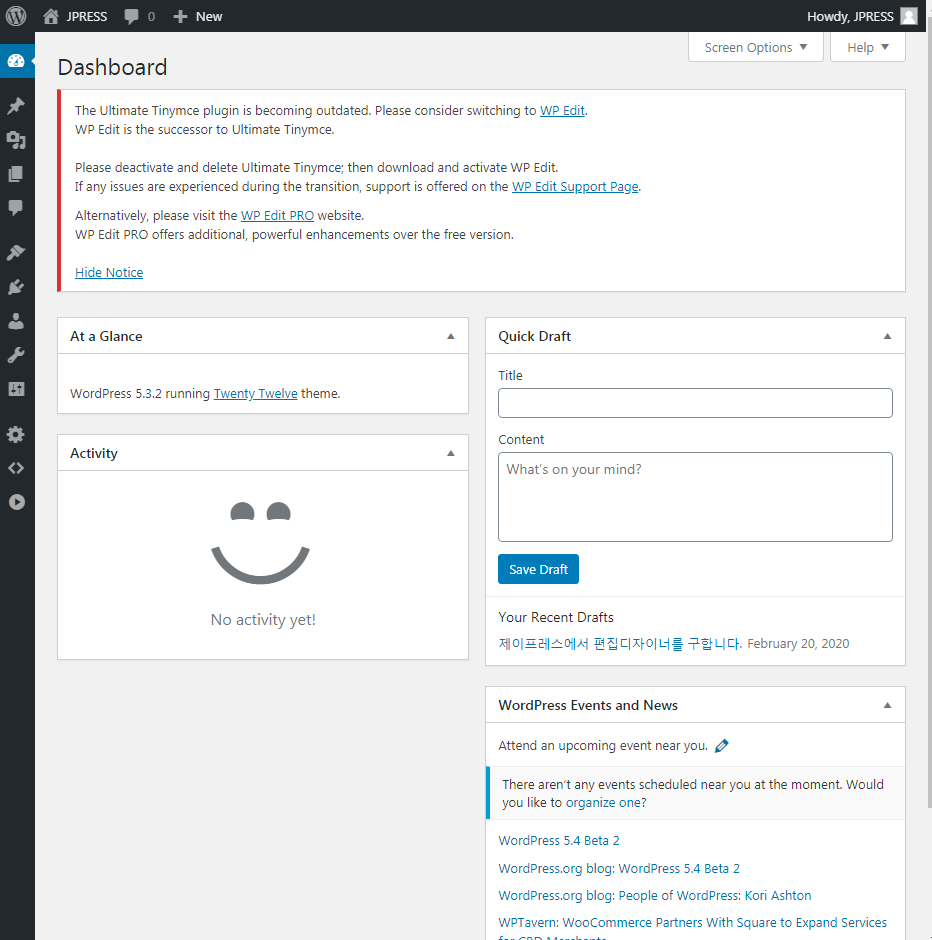Click the collapse menu arrow icon
The height and width of the screenshot is (940, 932).
coord(16,502)
